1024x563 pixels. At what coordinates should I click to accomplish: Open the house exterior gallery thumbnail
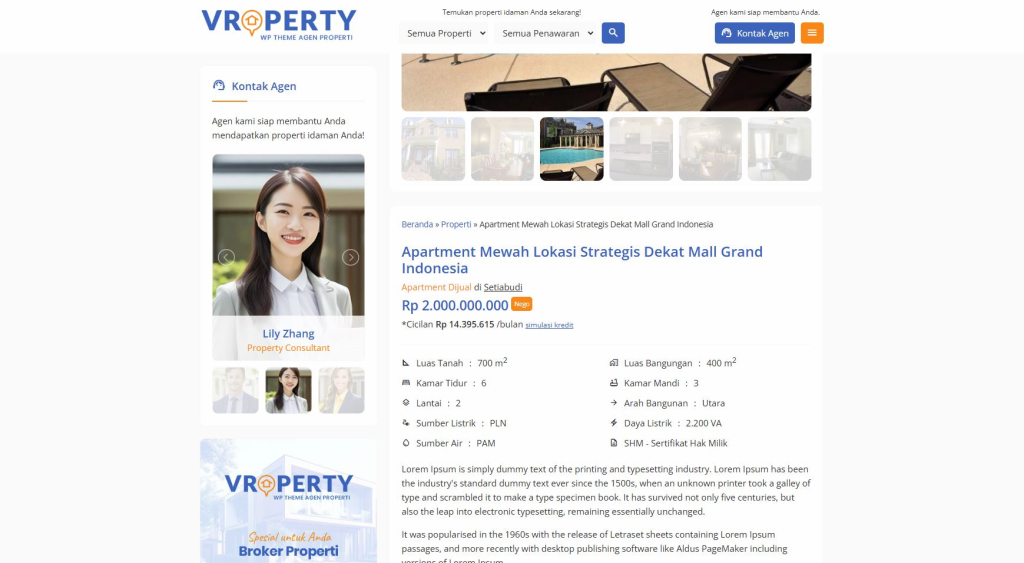point(433,149)
